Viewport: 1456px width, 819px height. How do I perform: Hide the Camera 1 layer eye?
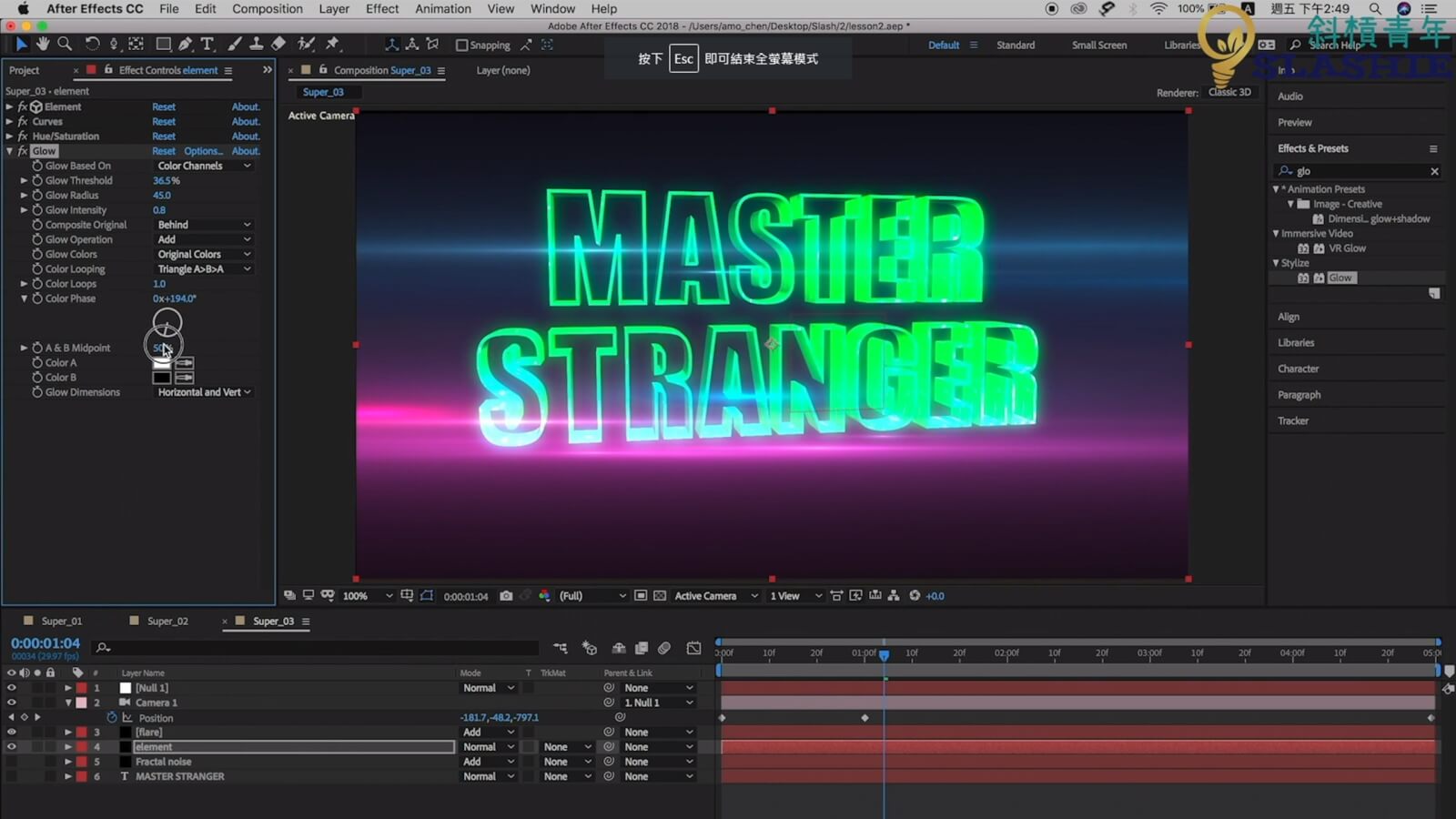pos(12,703)
